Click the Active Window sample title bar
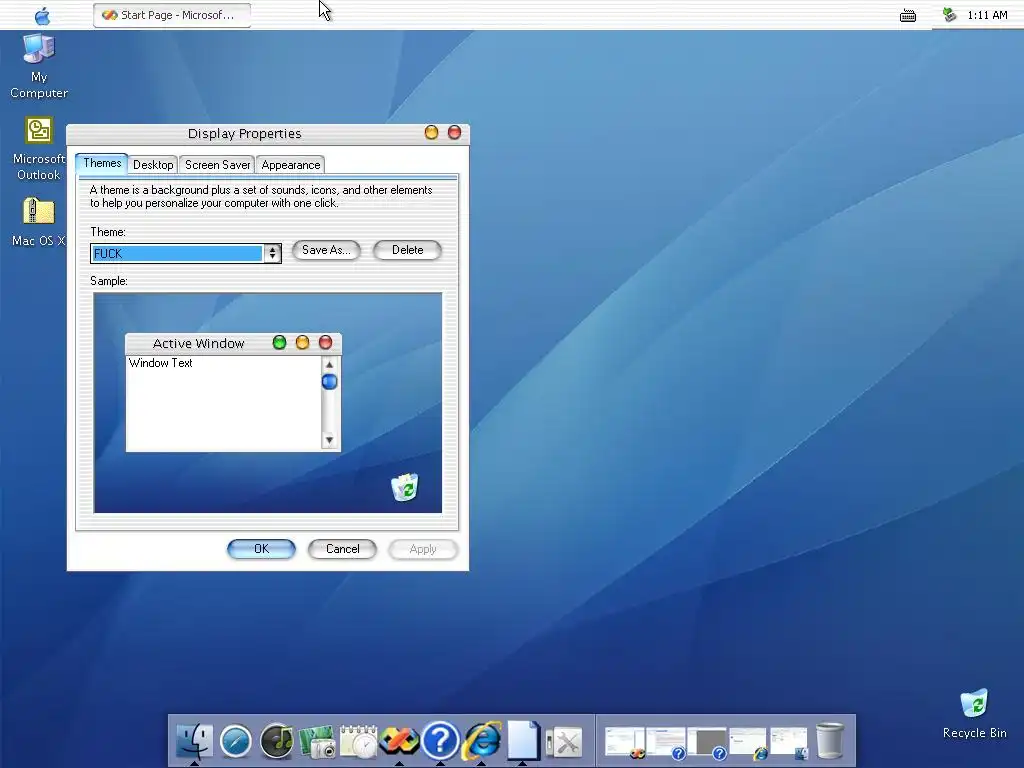 pyautogui.click(x=233, y=344)
